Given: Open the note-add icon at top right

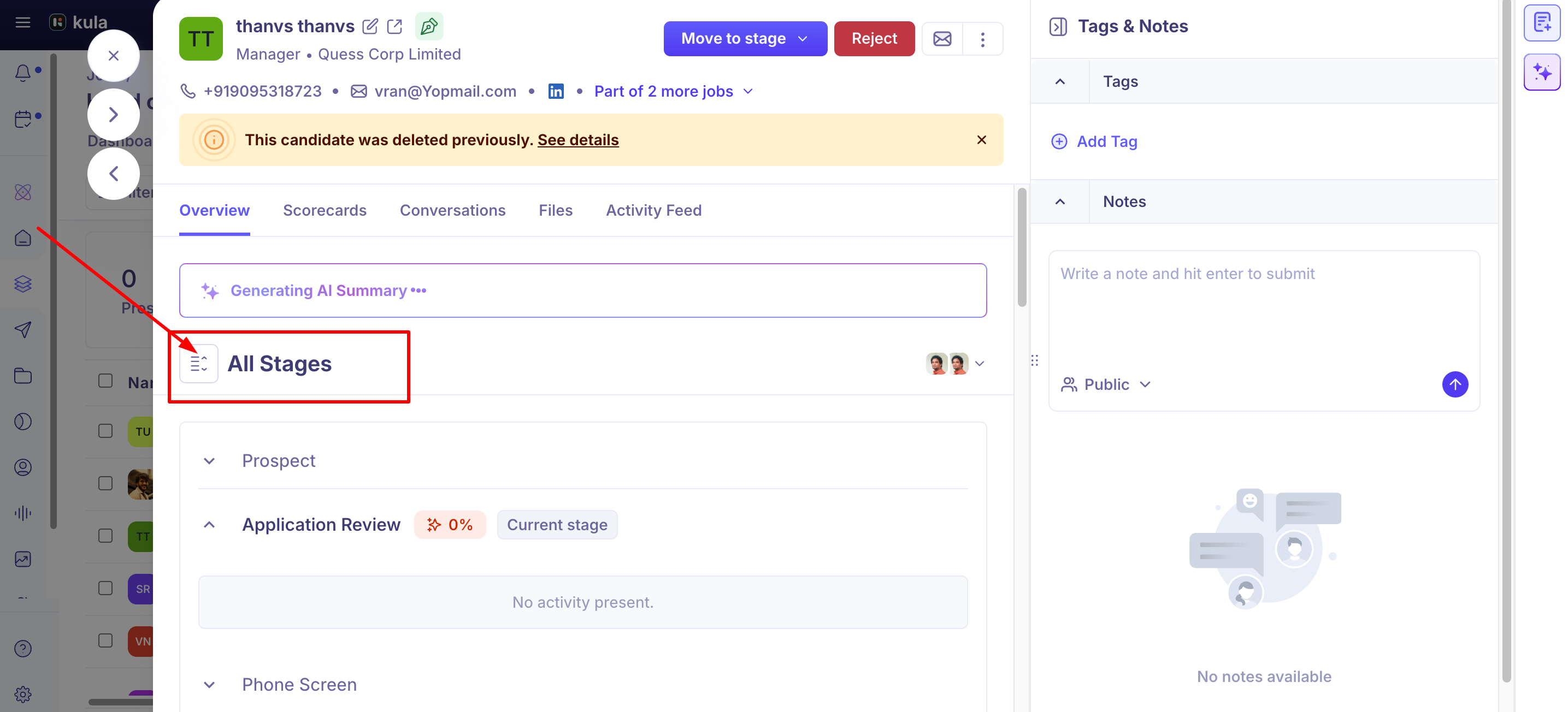Looking at the screenshot, I should pos(1542,22).
